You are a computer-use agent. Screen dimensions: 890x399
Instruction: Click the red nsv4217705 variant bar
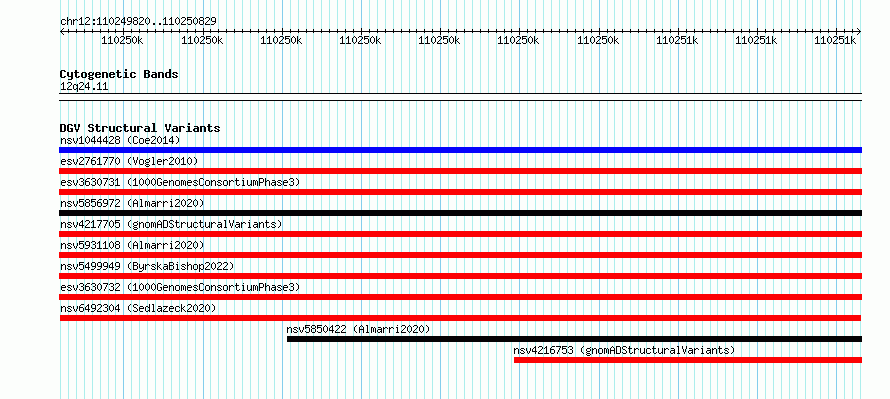tap(460, 234)
